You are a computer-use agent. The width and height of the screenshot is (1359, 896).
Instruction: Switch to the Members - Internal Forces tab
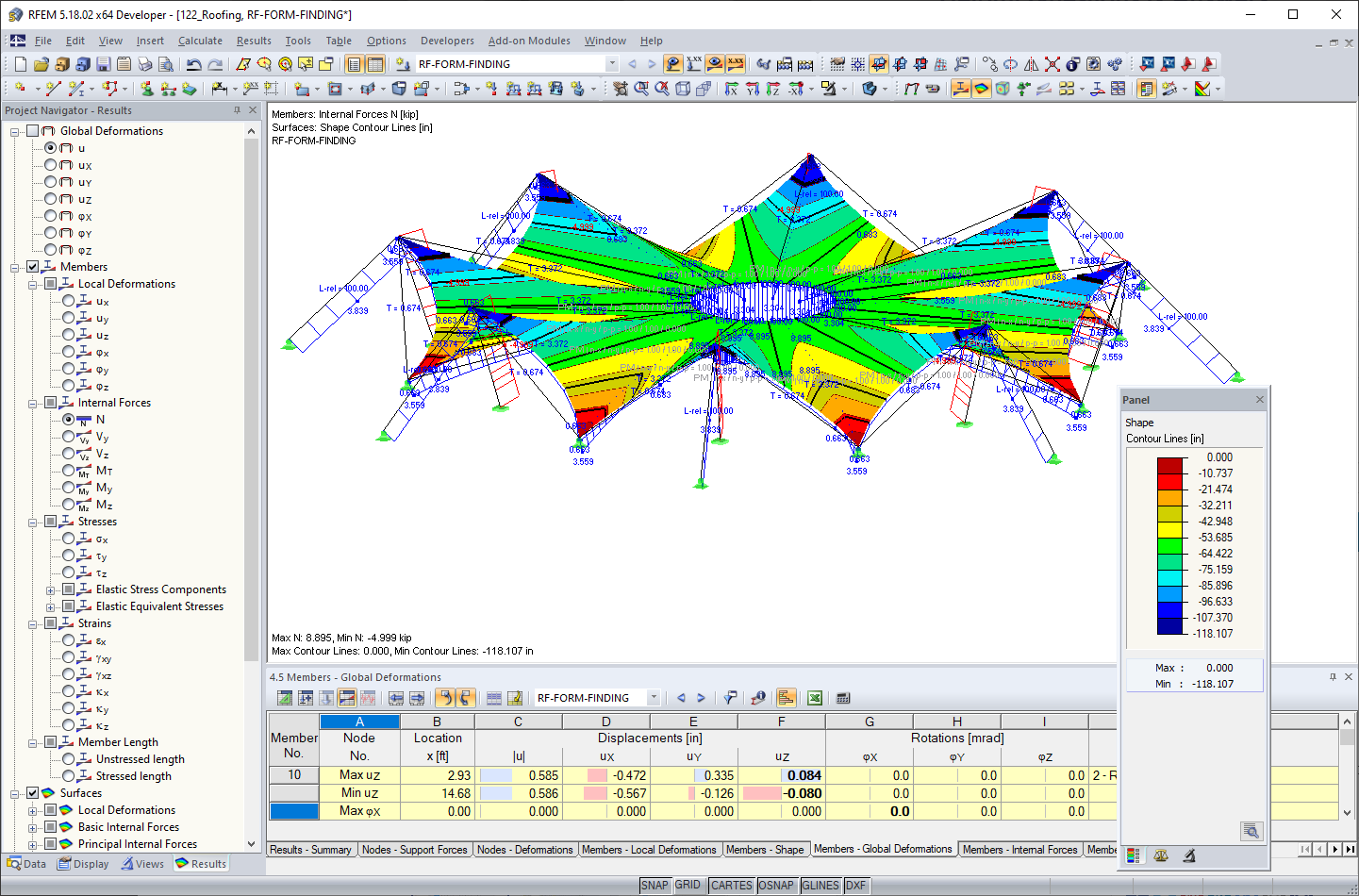click(x=1019, y=850)
